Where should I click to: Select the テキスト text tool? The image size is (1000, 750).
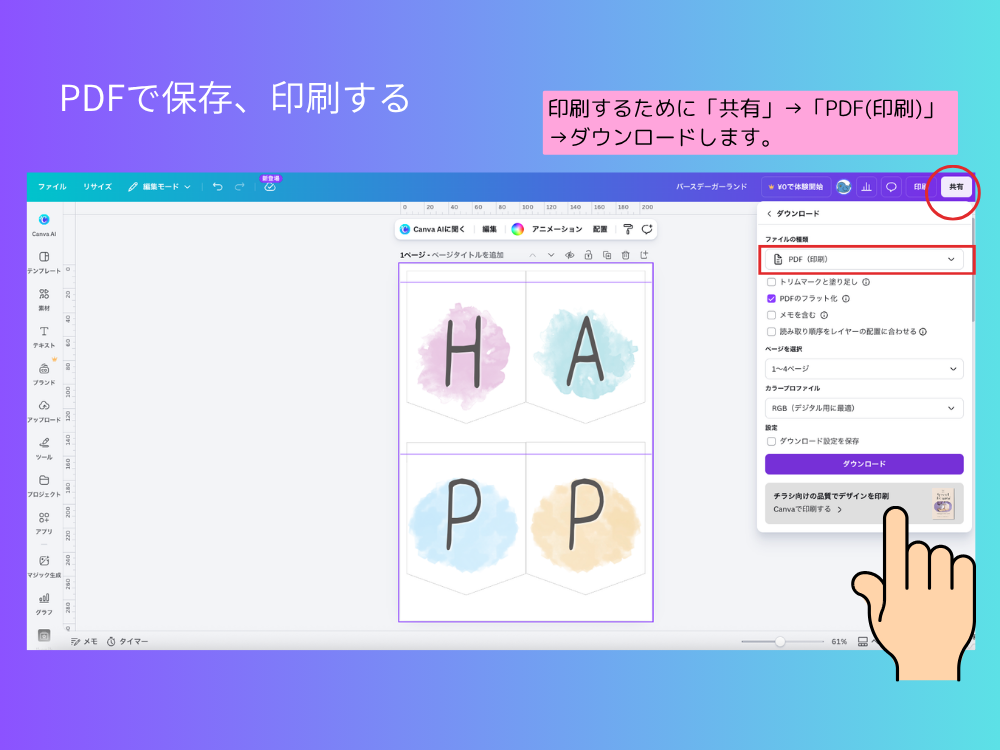click(x=44, y=336)
